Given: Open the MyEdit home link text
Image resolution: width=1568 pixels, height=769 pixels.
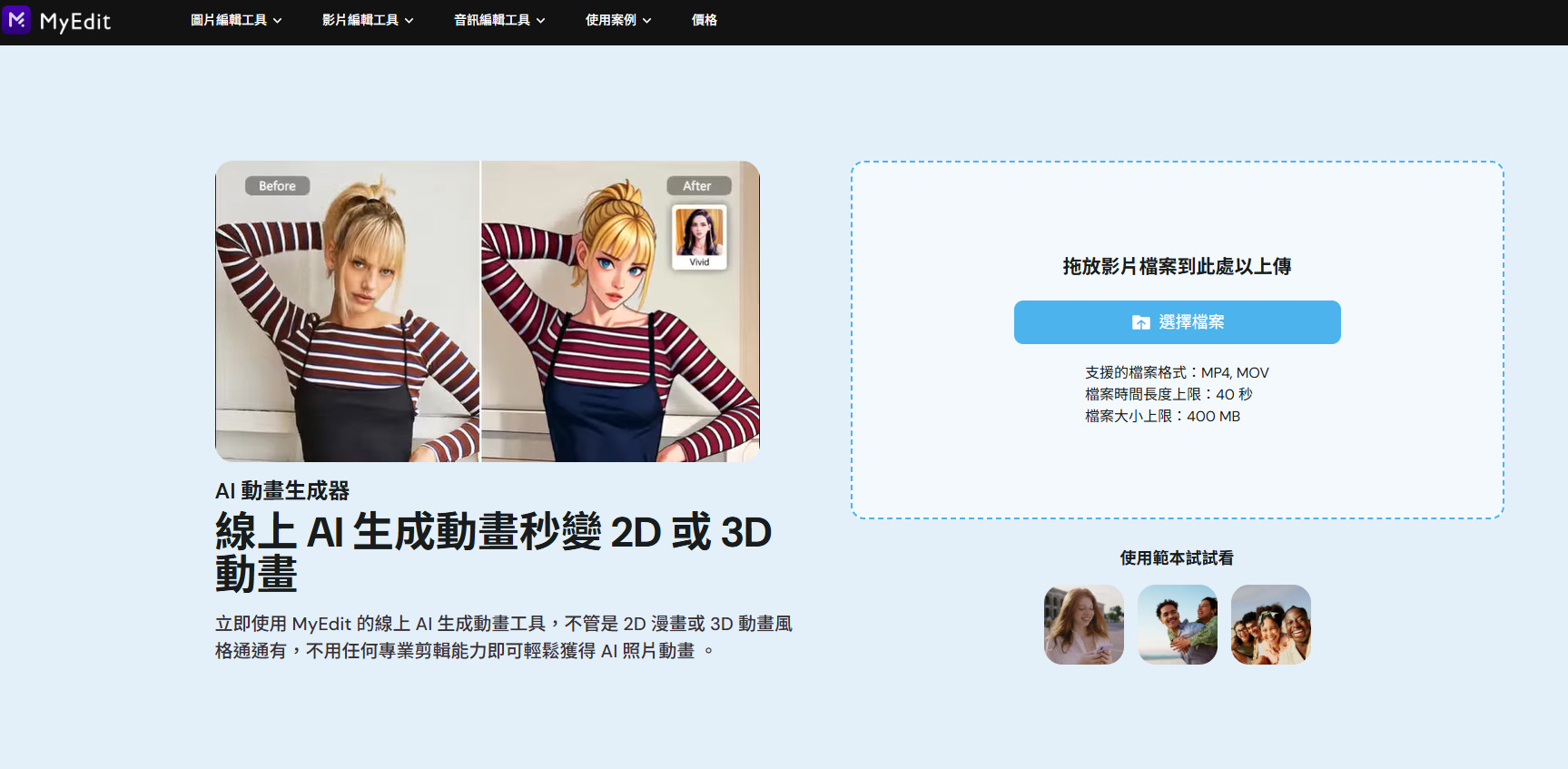Looking at the screenshot, I should pos(75,21).
